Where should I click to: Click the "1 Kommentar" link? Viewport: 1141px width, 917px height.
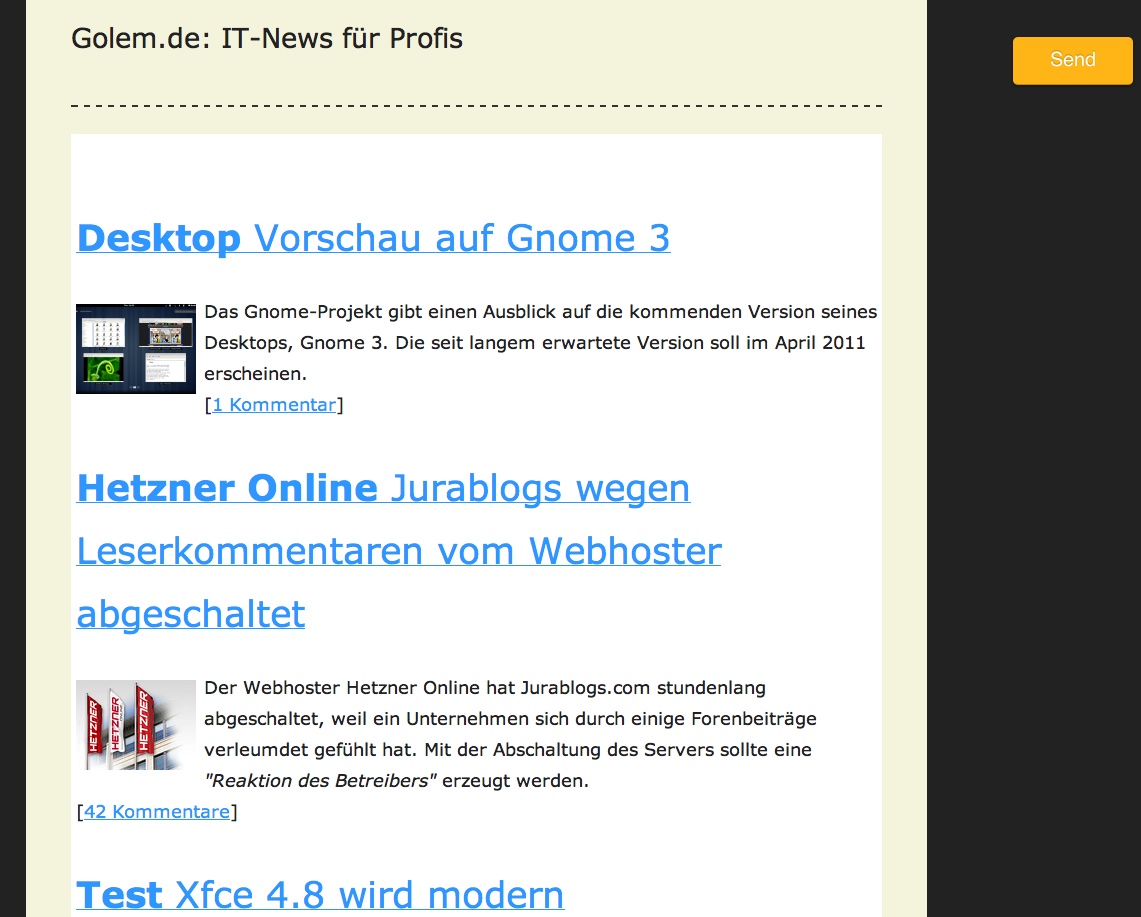[x=274, y=404]
